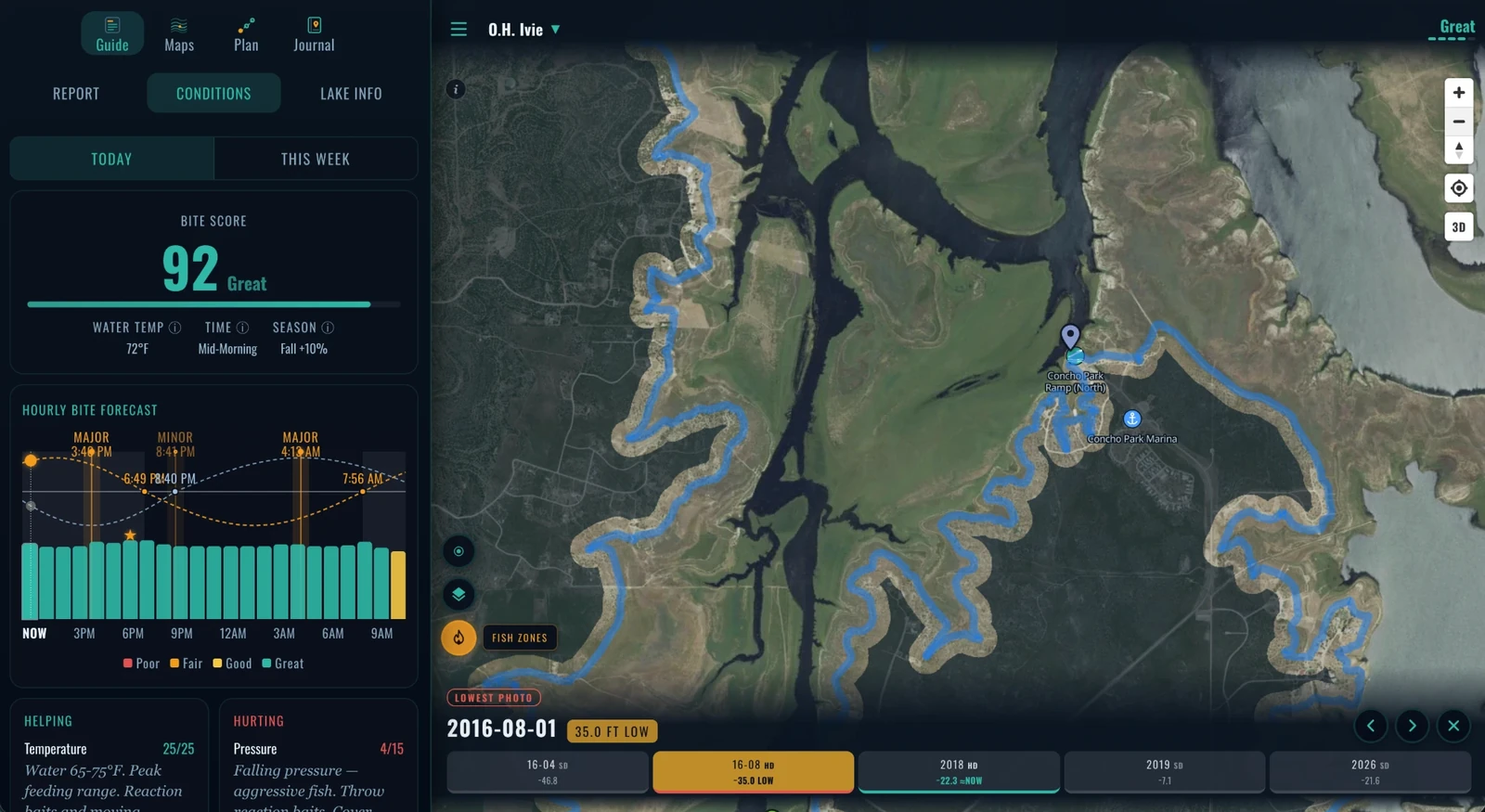Show Water Temp info tooltip

[174, 328]
